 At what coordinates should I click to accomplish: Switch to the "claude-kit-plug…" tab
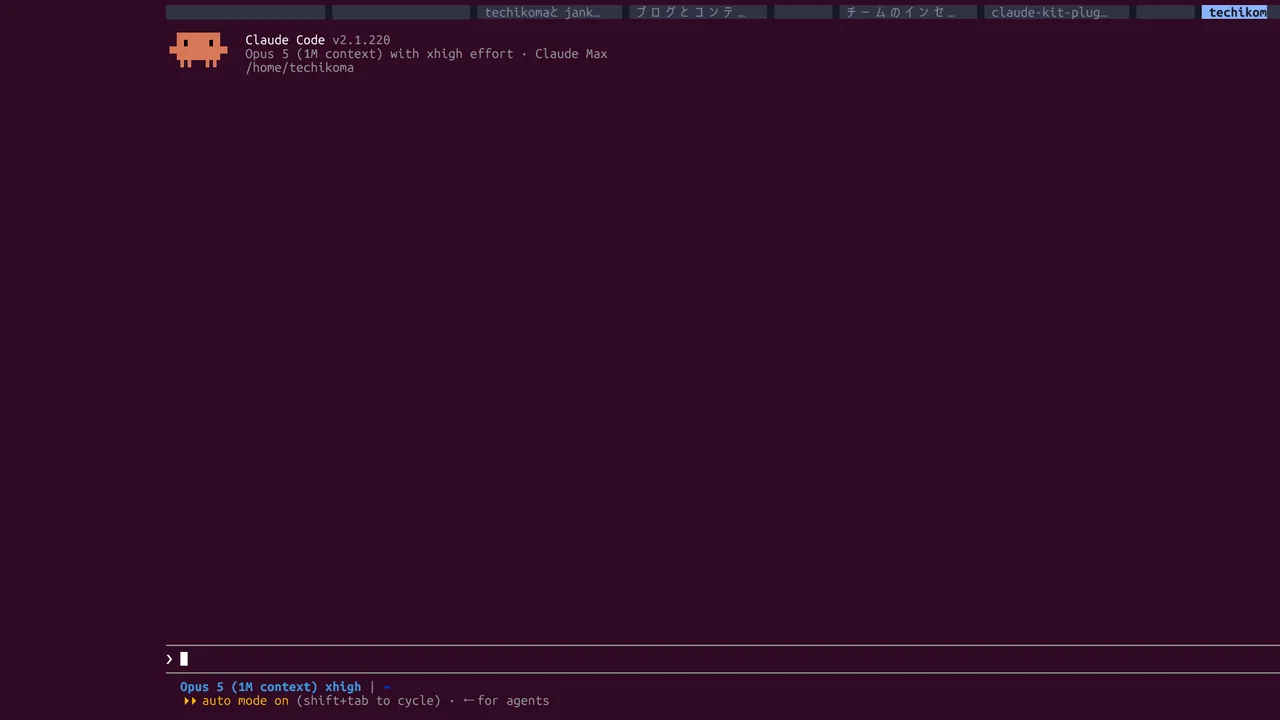tap(1056, 12)
